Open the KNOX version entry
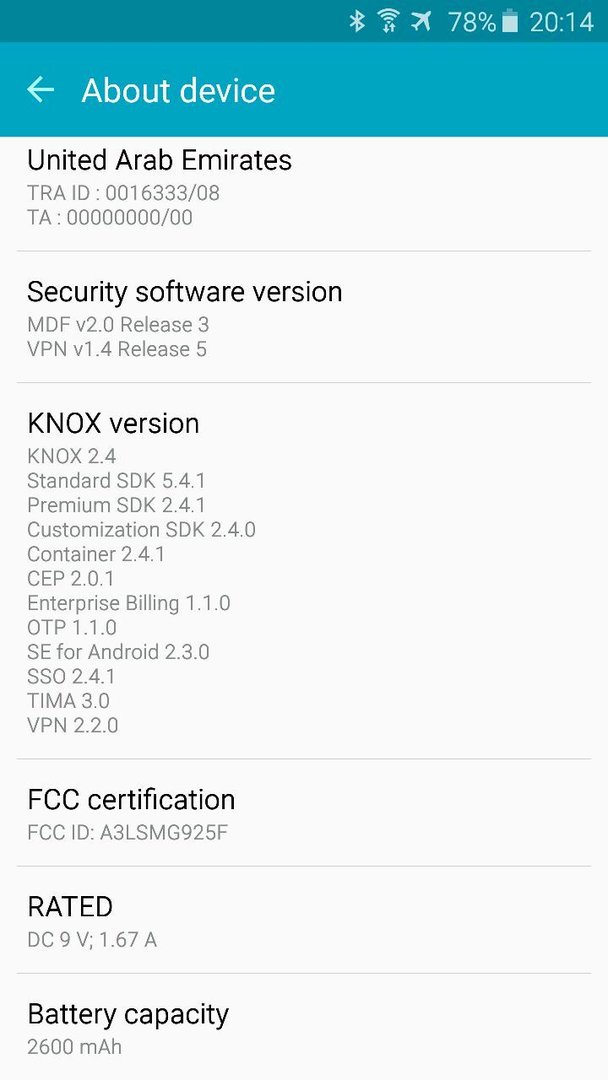The image size is (608, 1080). [304, 571]
